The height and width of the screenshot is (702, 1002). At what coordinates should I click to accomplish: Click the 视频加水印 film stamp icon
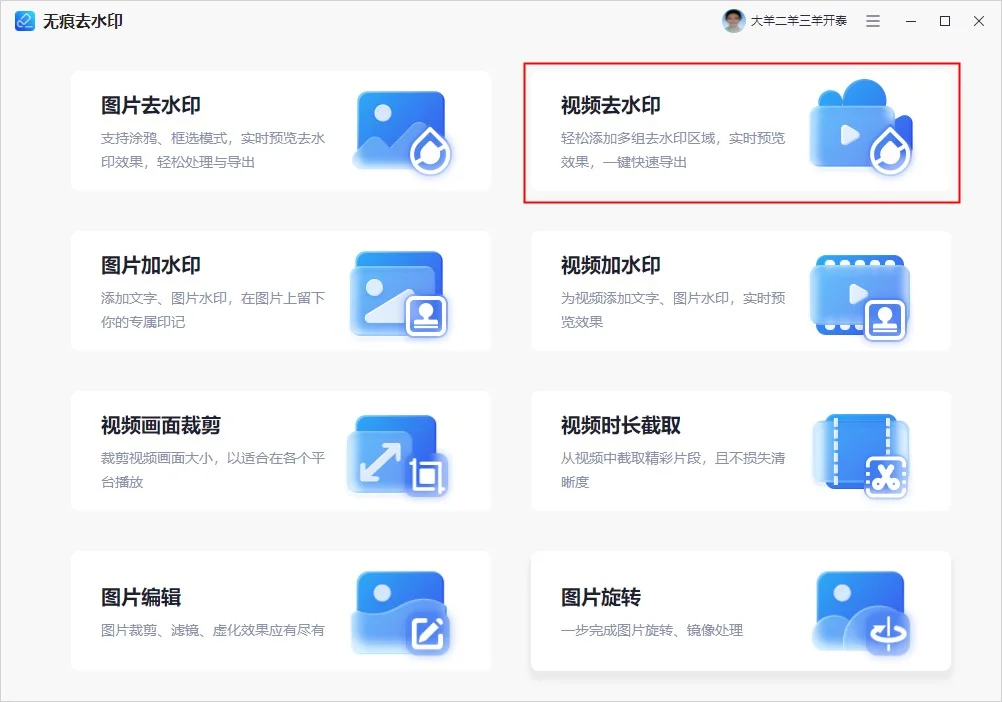click(860, 297)
